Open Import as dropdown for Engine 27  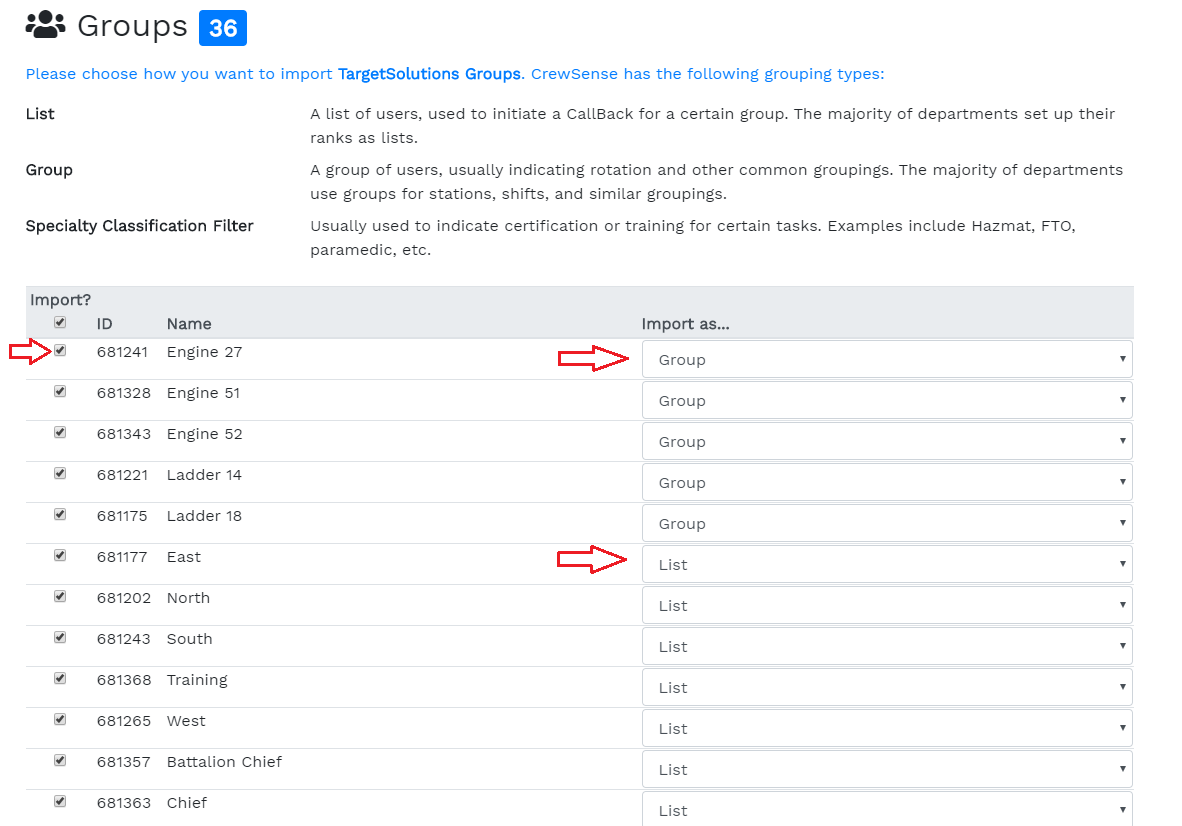(887, 359)
